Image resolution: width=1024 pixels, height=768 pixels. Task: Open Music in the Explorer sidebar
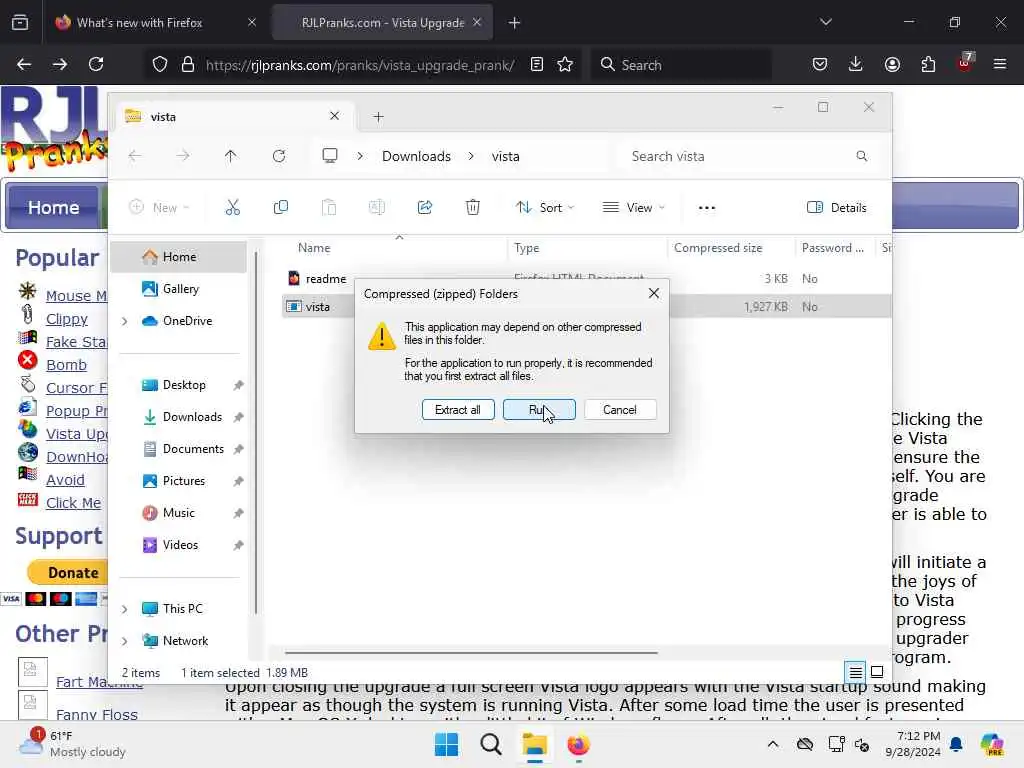pyautogui.click(x=178, y=513)
